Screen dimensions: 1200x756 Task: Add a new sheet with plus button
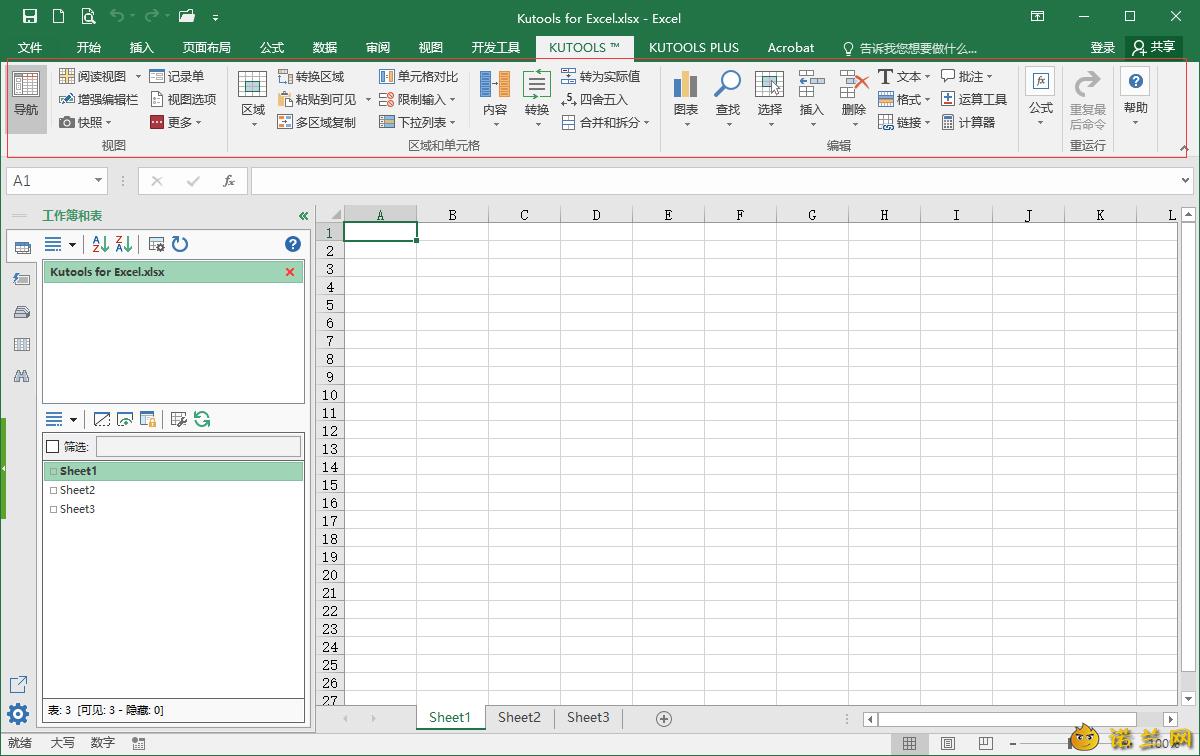pos(663,718)
